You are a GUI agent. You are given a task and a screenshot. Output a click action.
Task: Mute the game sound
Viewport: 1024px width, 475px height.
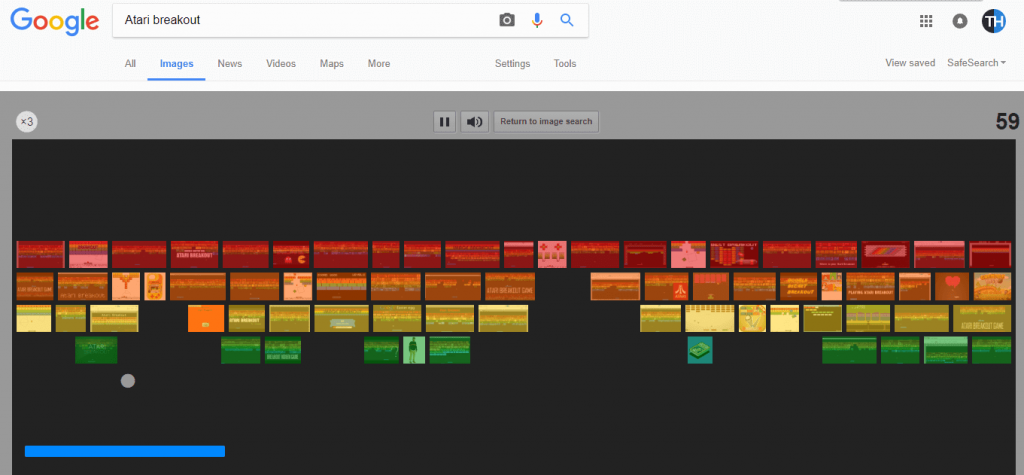(x=475, y=122)
